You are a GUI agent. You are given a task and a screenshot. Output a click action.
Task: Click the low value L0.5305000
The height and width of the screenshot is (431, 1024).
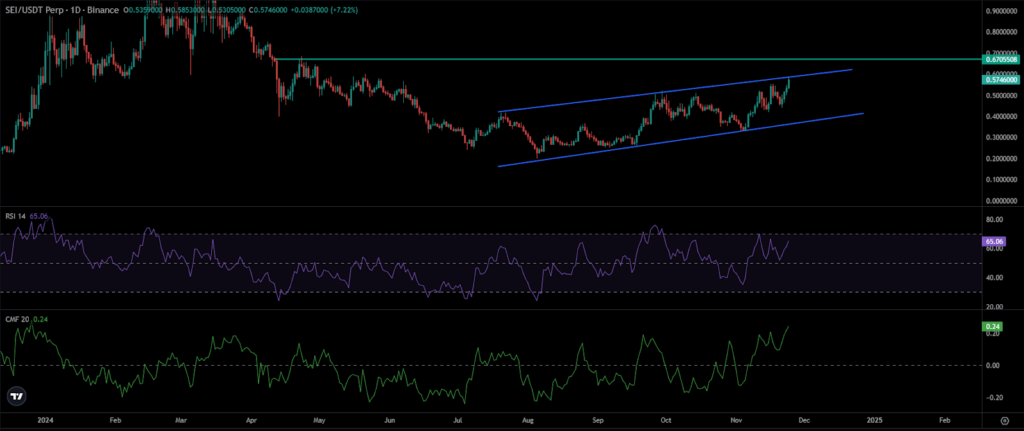point(227,10)
